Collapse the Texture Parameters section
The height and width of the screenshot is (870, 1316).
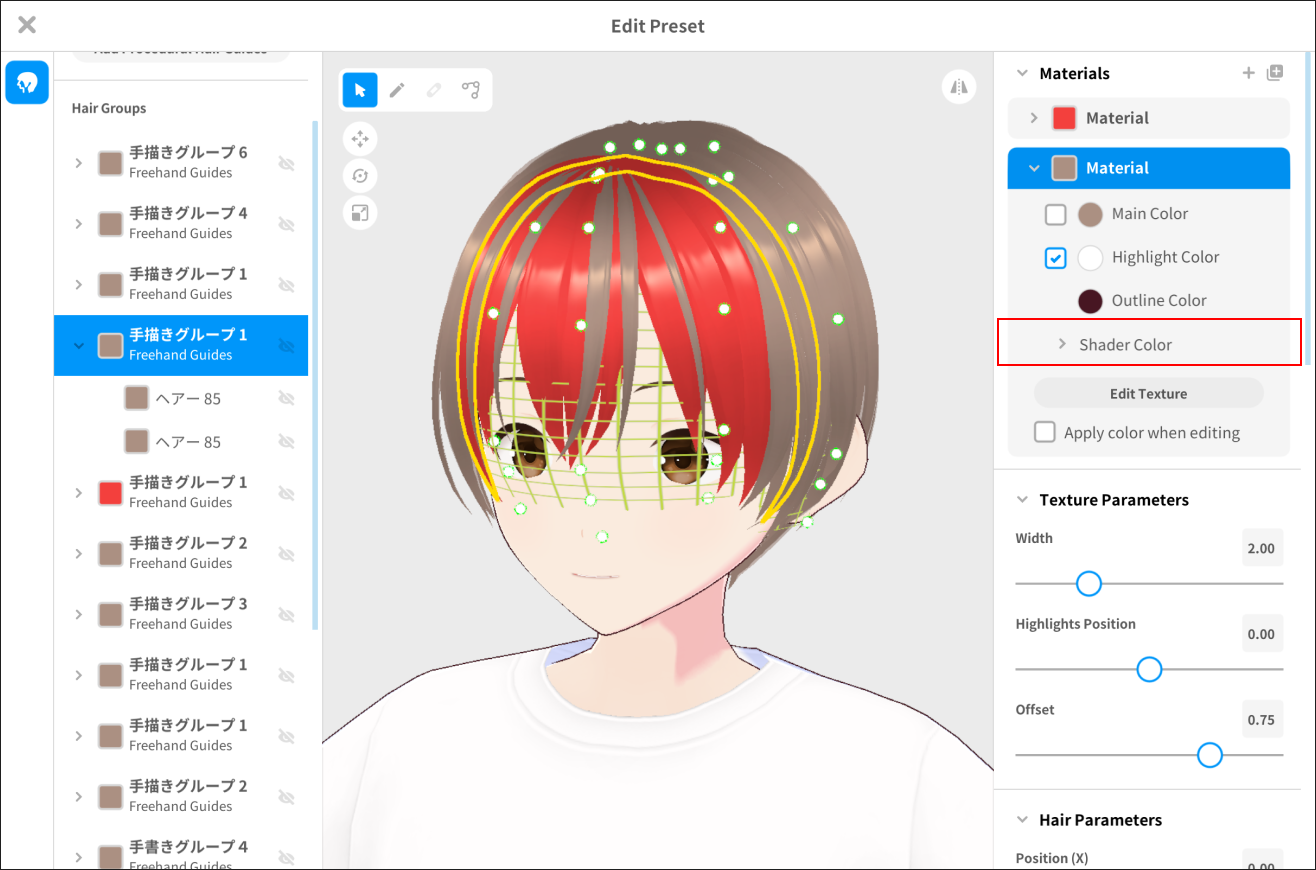(1022, 500)
